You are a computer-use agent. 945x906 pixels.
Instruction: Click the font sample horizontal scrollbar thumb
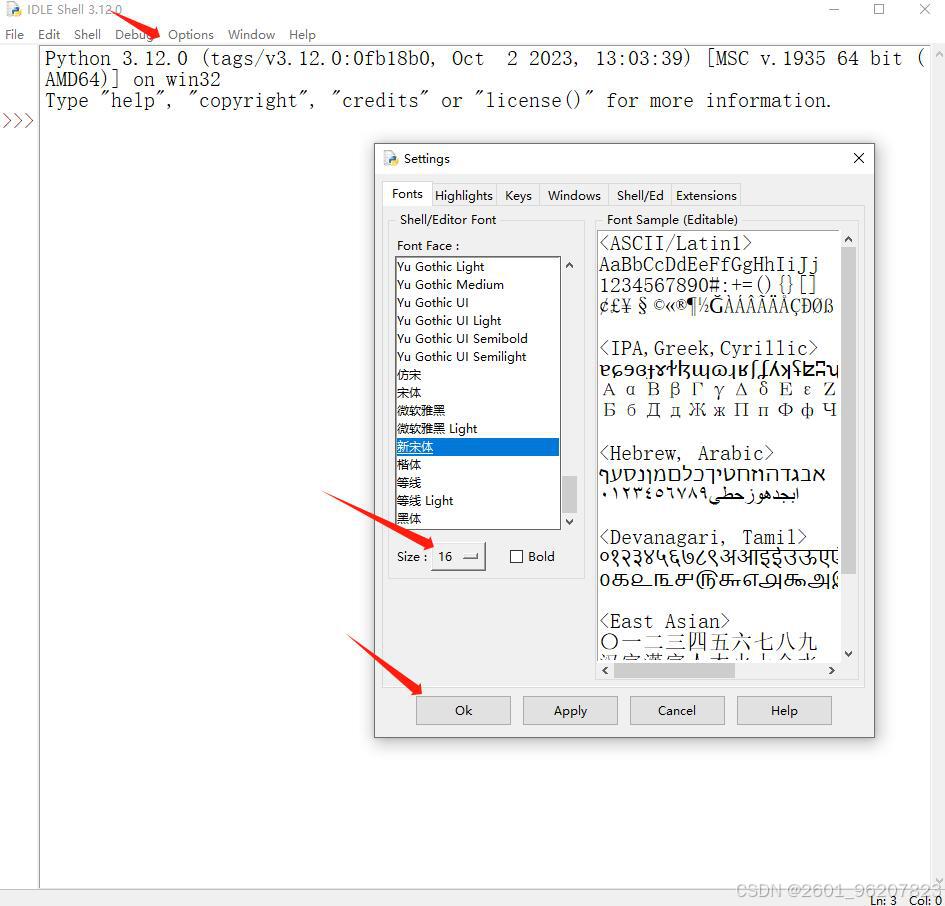[674, 670]
